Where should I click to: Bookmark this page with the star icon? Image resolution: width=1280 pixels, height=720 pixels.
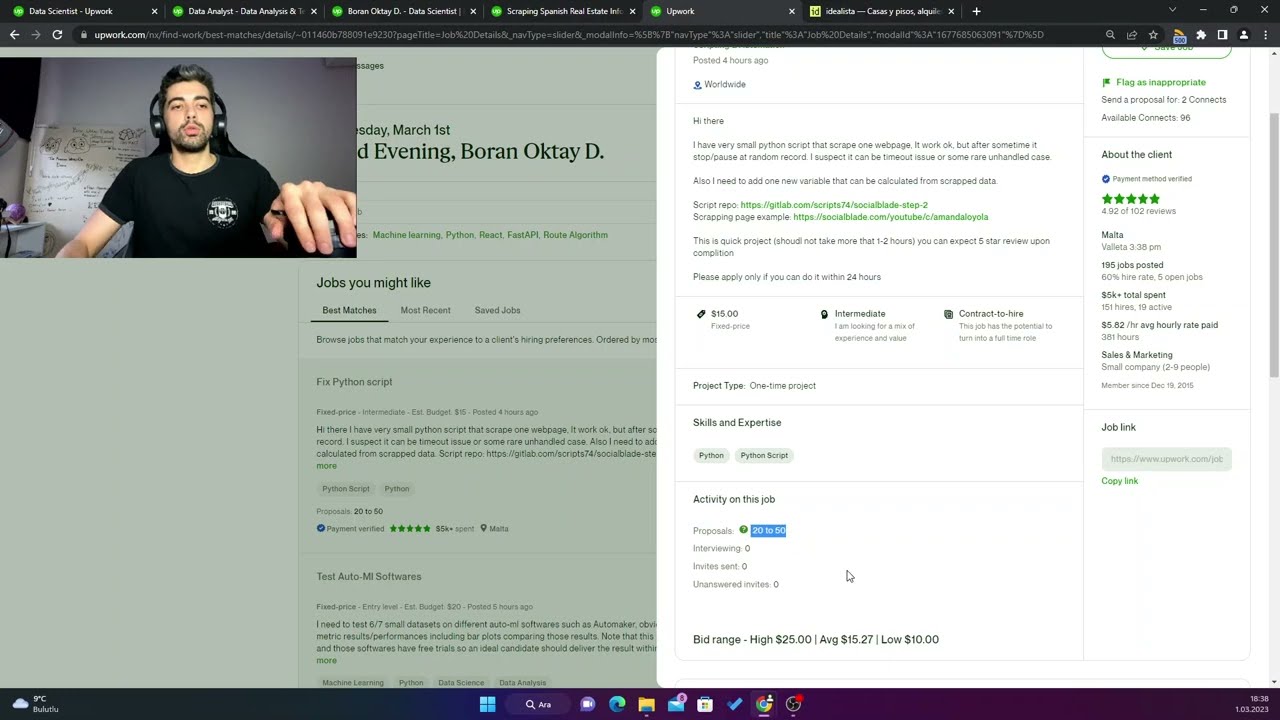point(1153,35)
